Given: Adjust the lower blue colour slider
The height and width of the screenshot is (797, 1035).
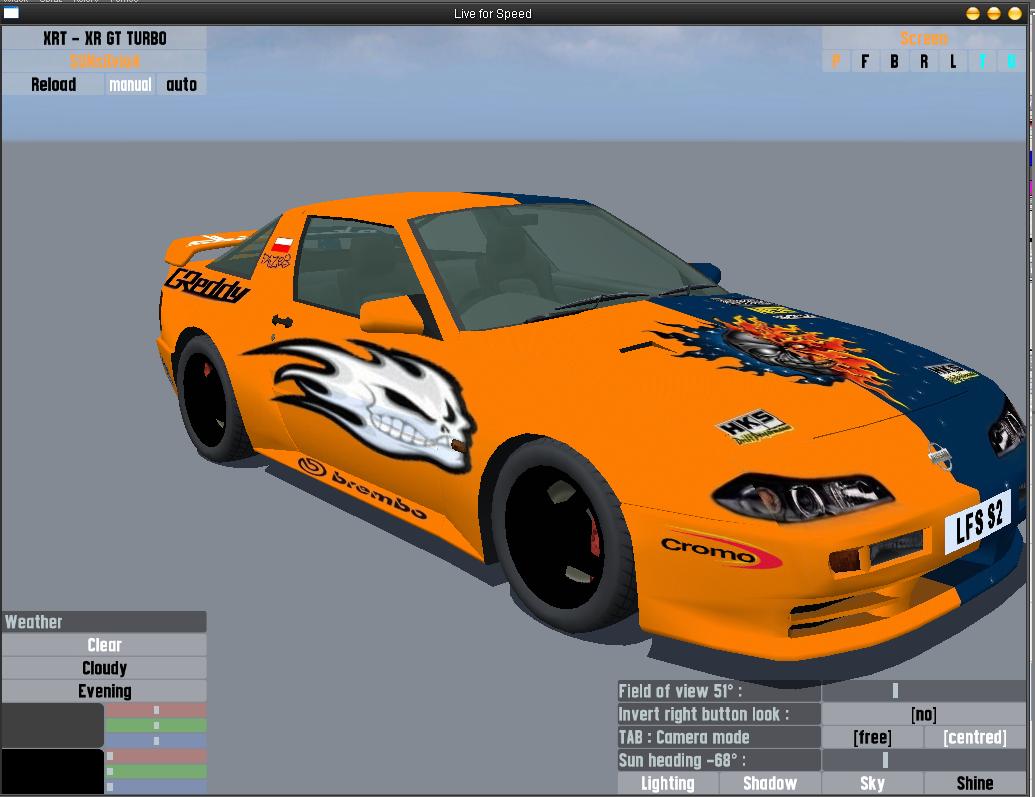Looking at the screenshot, I should (156, 786).
